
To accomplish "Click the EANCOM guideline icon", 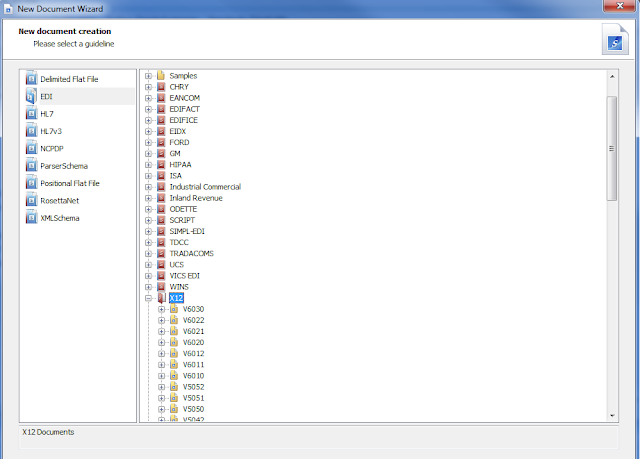I will pos(161,98).
